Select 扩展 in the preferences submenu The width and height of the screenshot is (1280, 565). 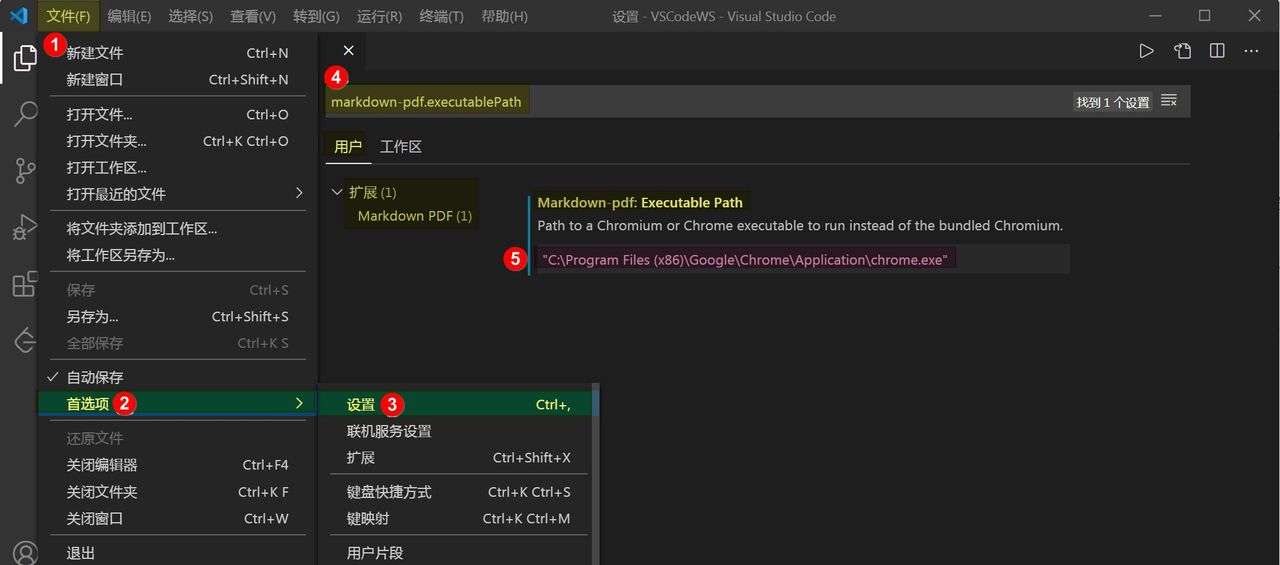(x=454, y=457)
